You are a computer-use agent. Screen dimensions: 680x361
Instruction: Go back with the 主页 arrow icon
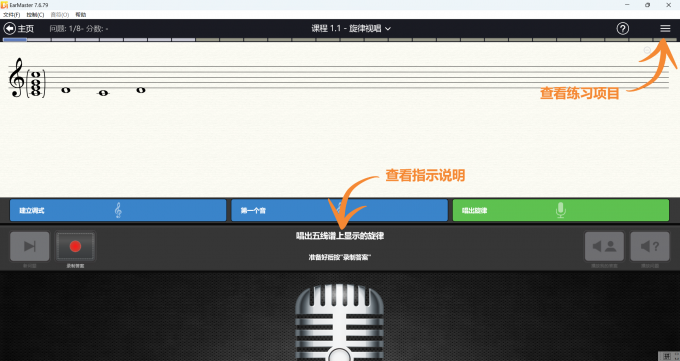pyautogui.click(x=10, y=29)
